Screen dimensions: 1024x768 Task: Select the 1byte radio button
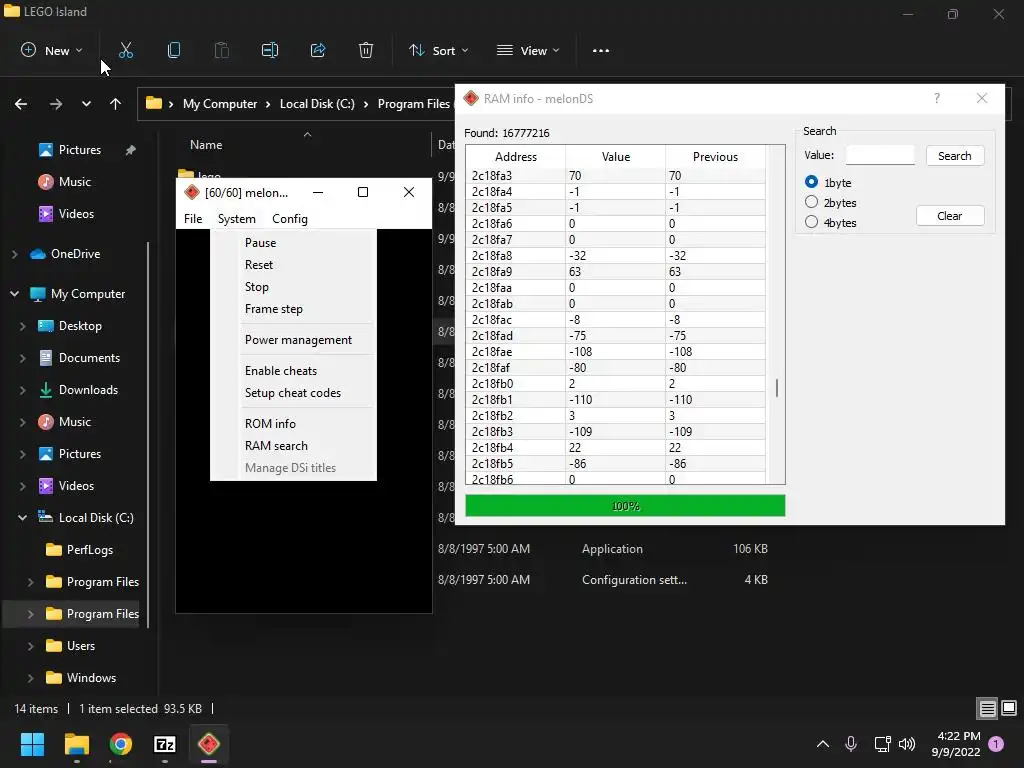(811, 182)
